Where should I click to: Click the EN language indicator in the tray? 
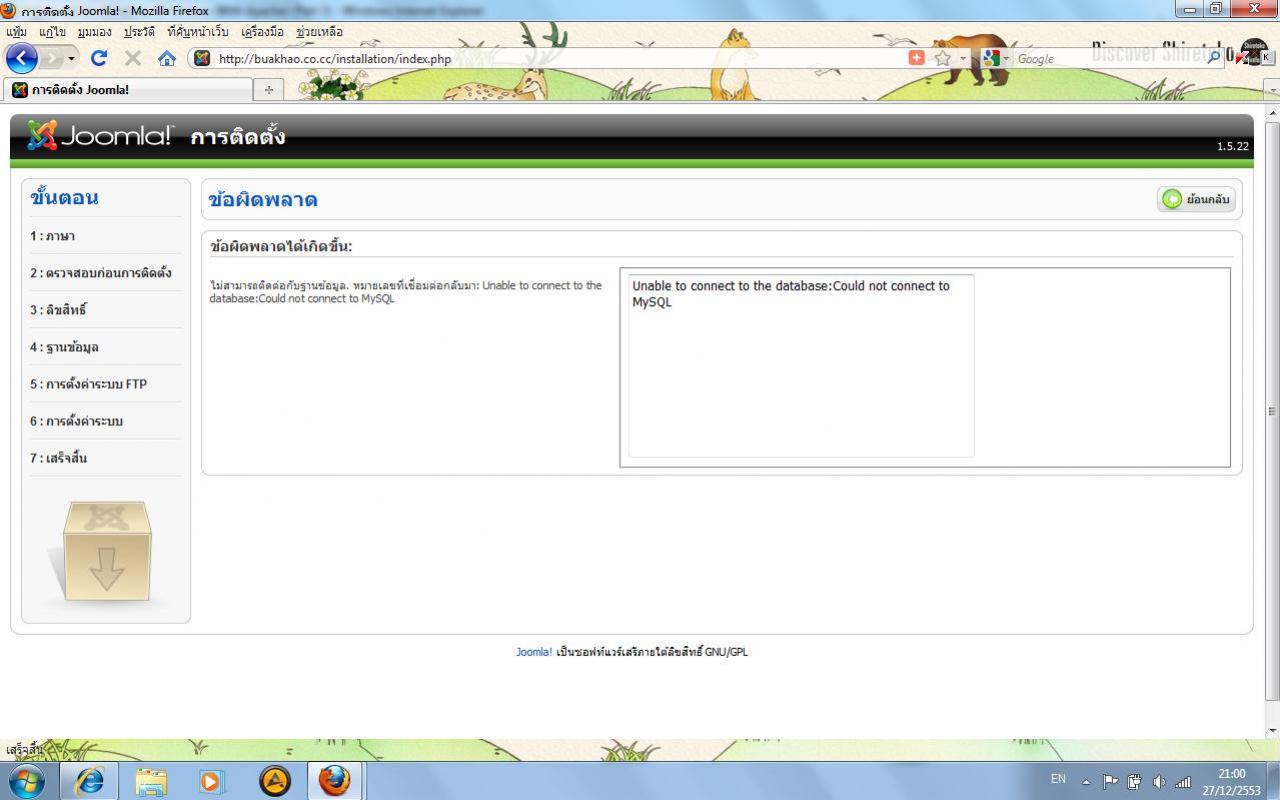click(x=1058, y=779)
